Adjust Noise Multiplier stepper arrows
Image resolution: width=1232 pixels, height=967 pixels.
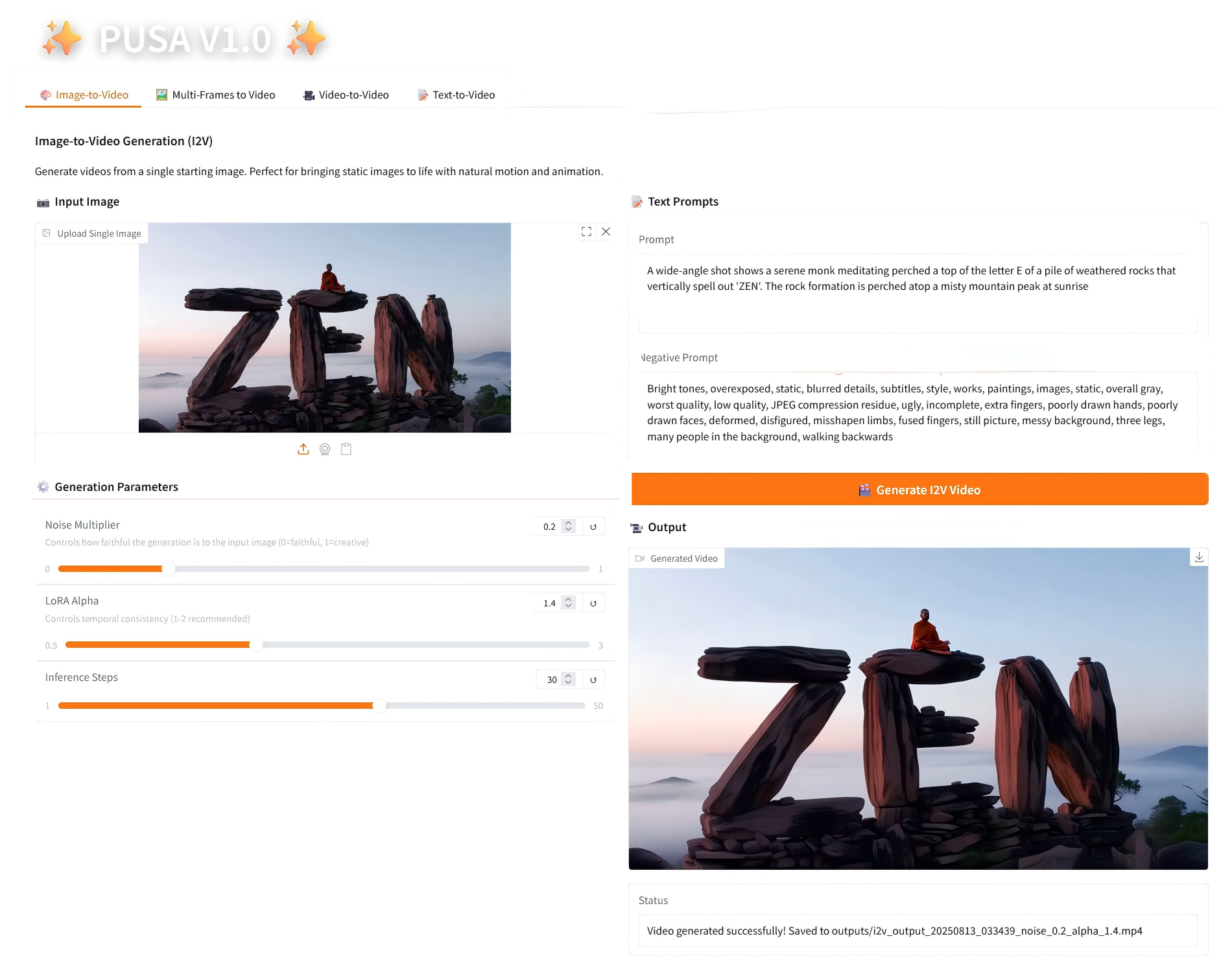[569, 527]
